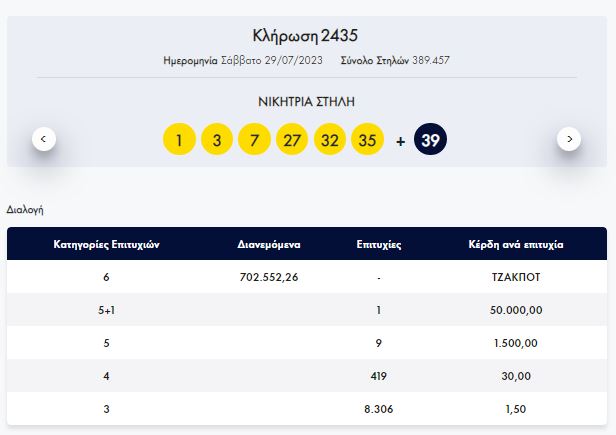This screenshot has height=435, width=616.
Task: Click the Επιτυχίες column header
Action: pos(379,244)
